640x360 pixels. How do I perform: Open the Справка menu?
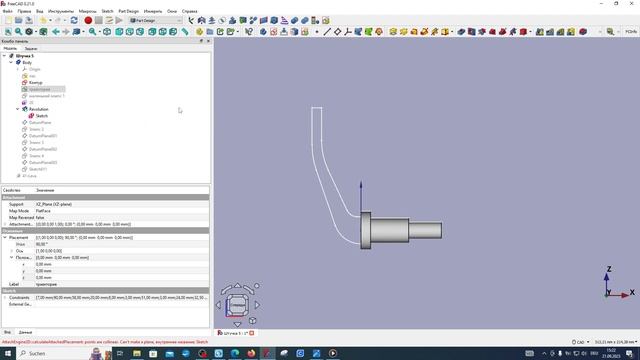click(x=189, y=11)
